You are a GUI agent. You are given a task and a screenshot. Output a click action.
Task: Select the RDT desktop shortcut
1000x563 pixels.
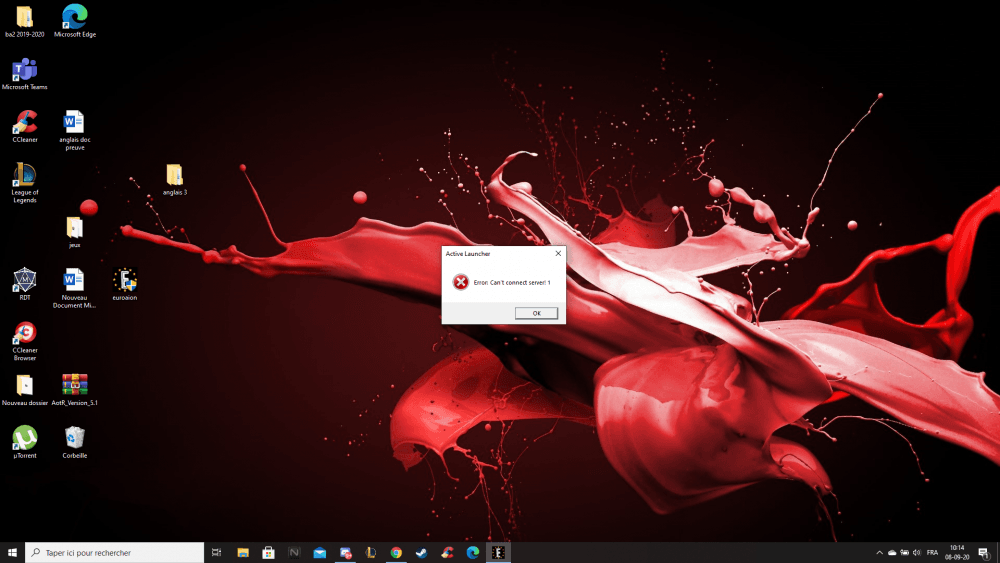(x=25, y=280)
